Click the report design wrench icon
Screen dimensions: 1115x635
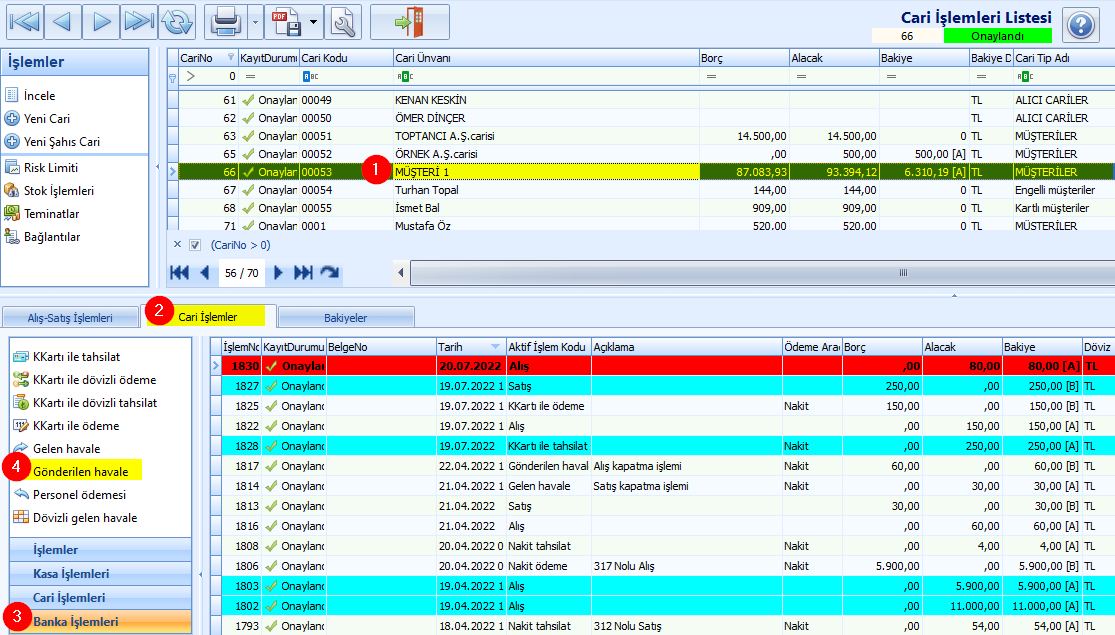pyautogui.click(x=343, y=22)
